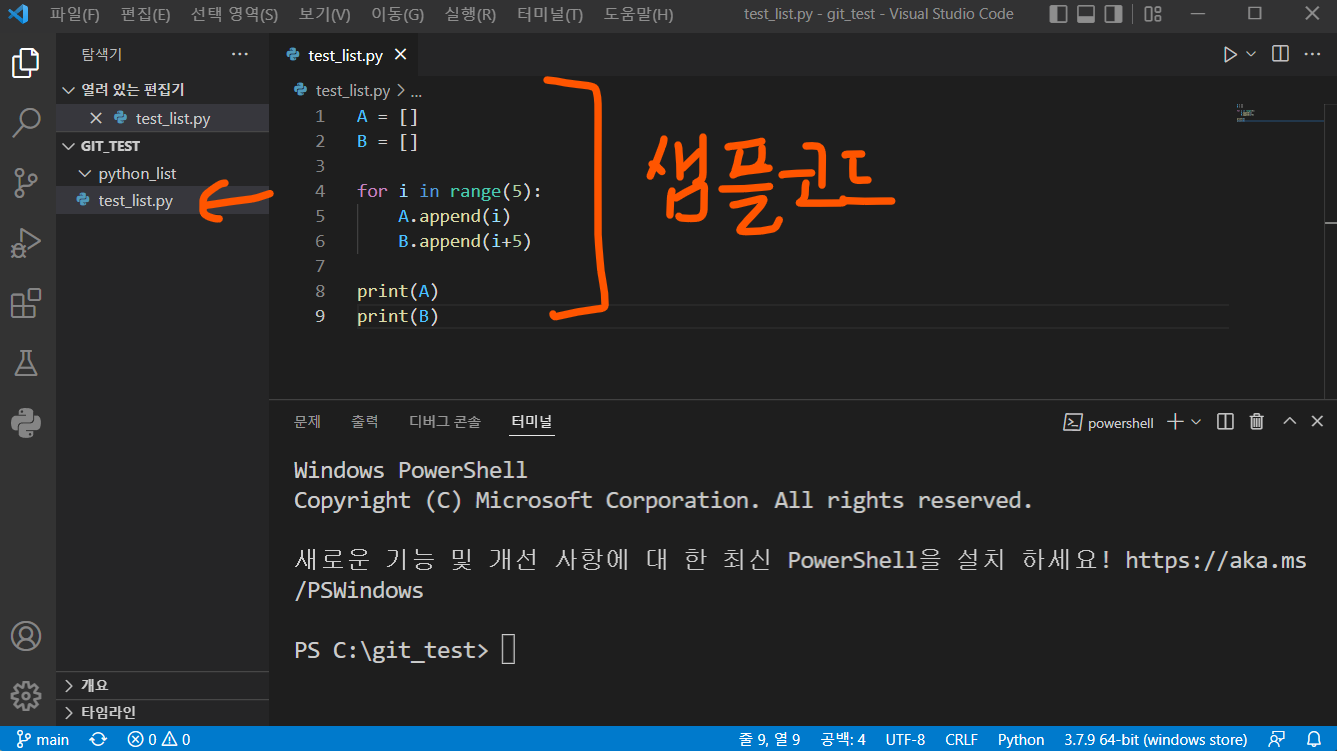1337x751 pixels.
Task: Open the Go menu 이동(G)
Action: (397, 14)
